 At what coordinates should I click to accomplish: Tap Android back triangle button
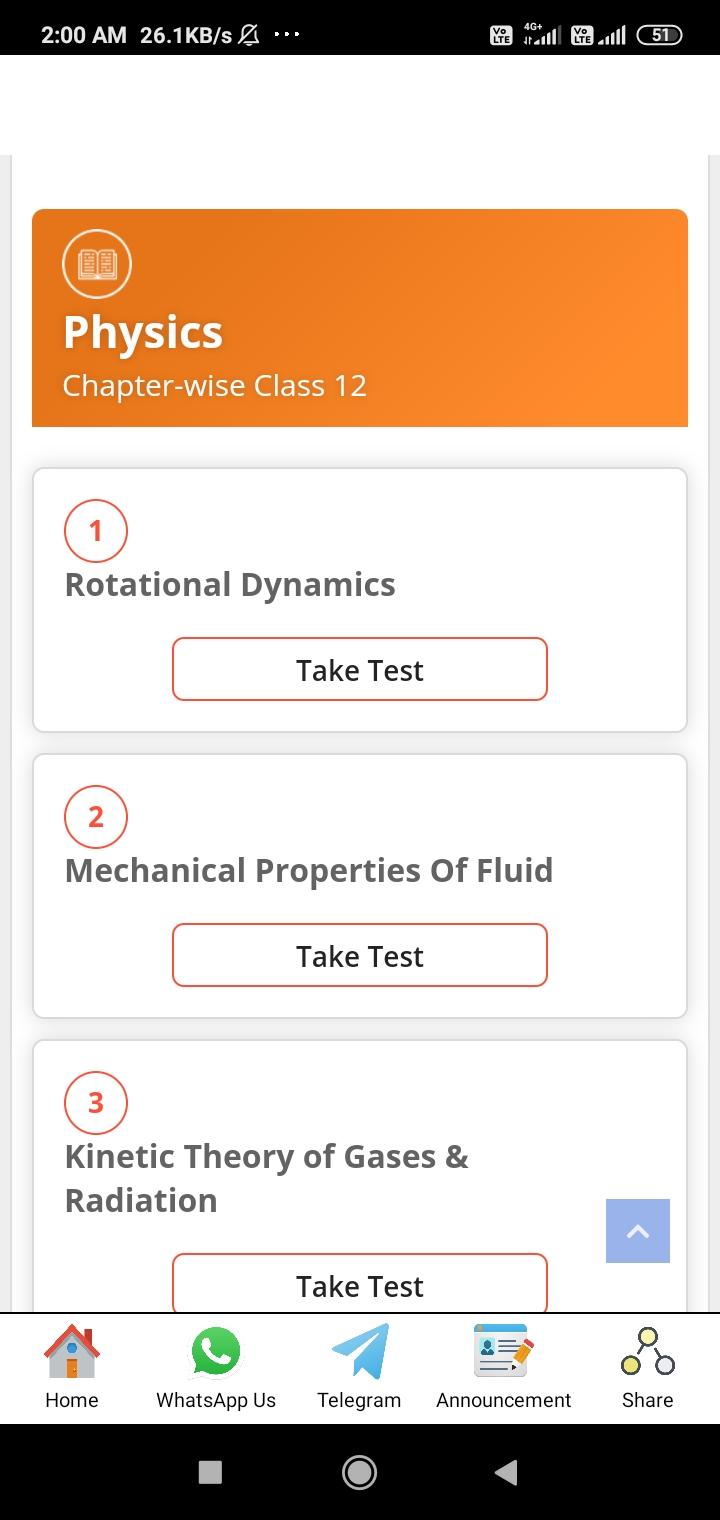(x=506, y=1472)
